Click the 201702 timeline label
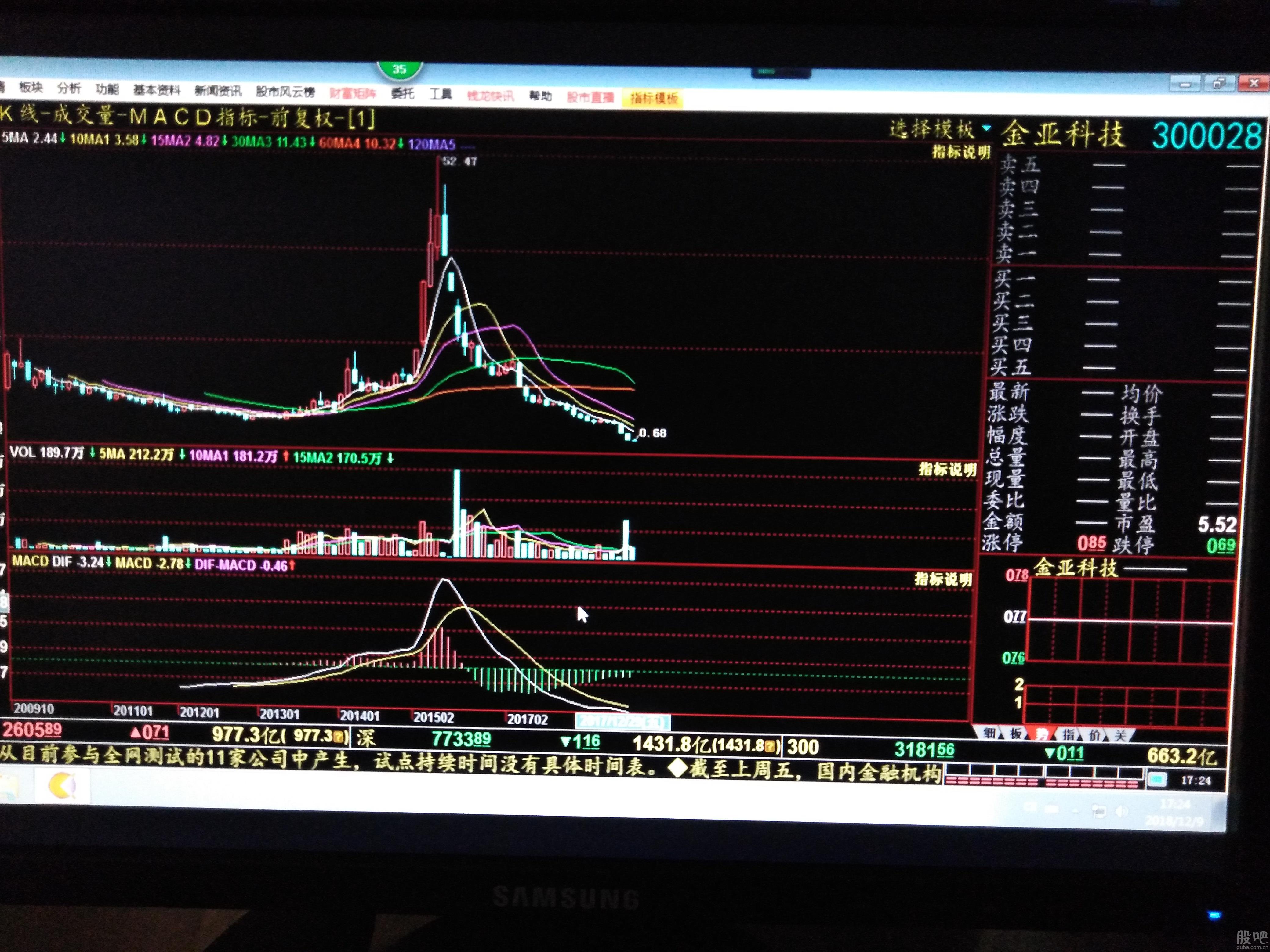1270x952 pixels. [x=527, y=719]
